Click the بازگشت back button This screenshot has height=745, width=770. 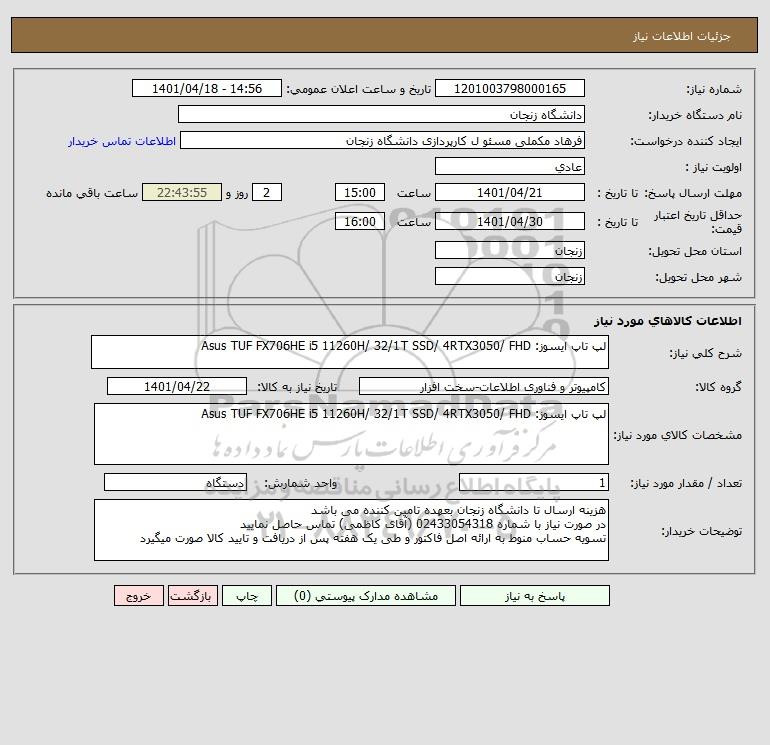click(192, 596)
